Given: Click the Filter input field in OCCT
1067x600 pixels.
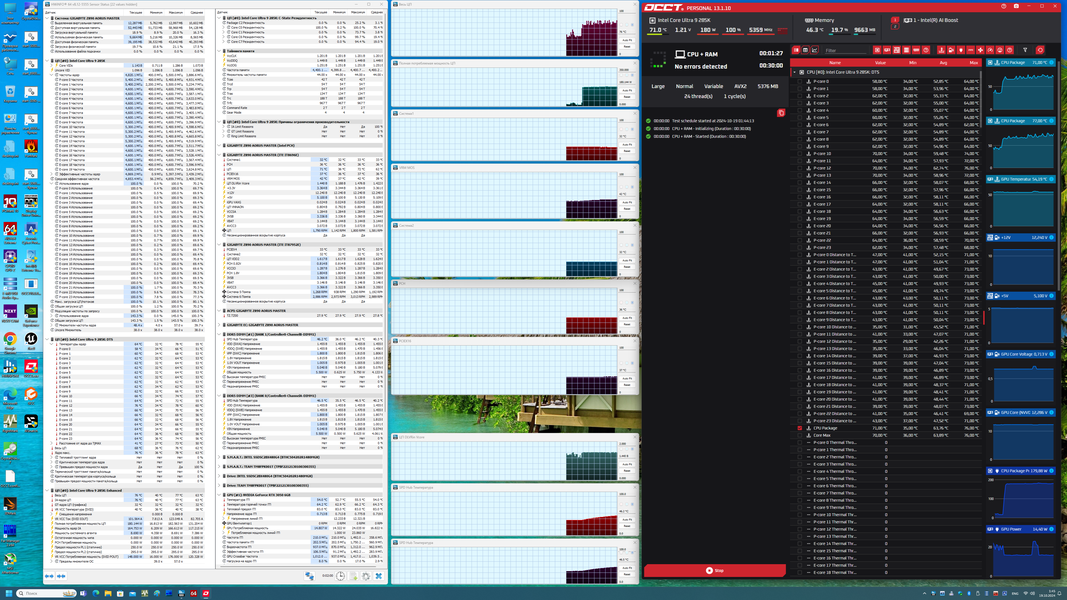Looking at the screenshot, I should point(846,50).
